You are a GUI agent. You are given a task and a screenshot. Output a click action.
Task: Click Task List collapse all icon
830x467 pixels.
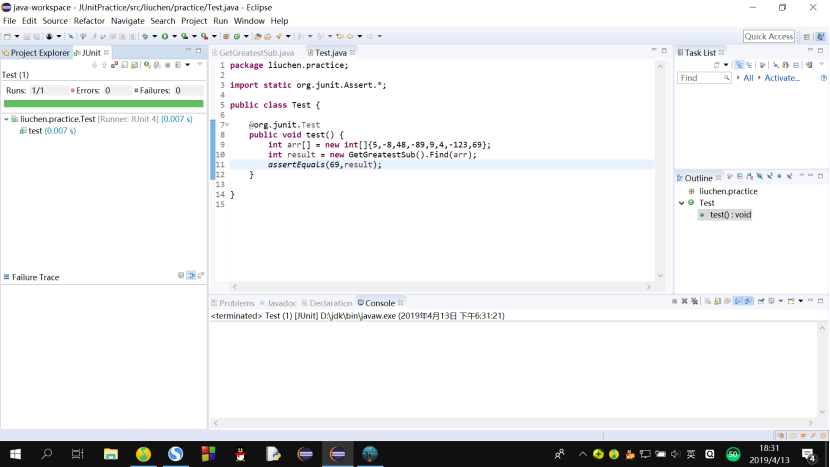pyautogui.click(x=796, y=65)
